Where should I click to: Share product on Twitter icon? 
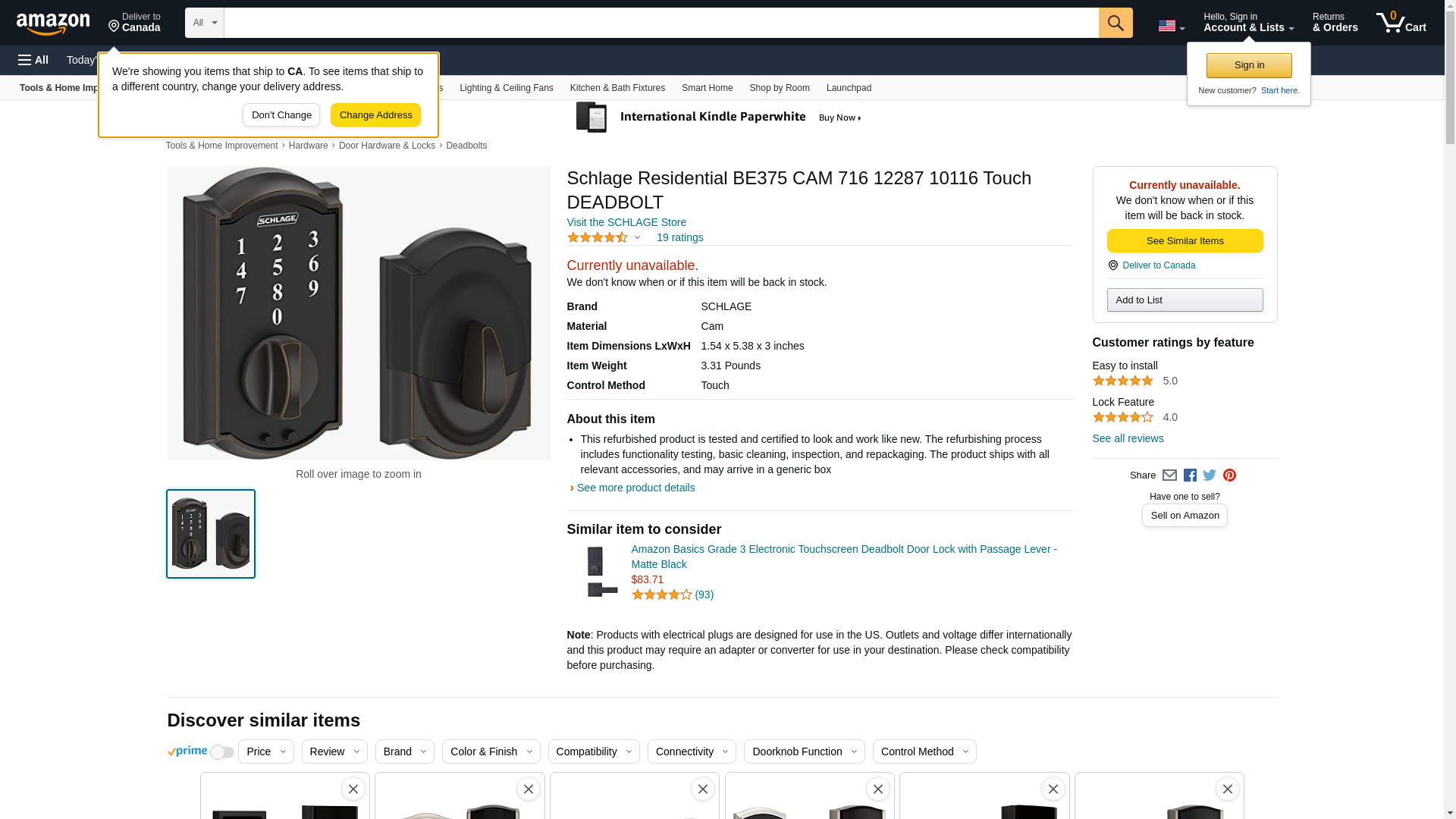click(x=1210, y=475)
